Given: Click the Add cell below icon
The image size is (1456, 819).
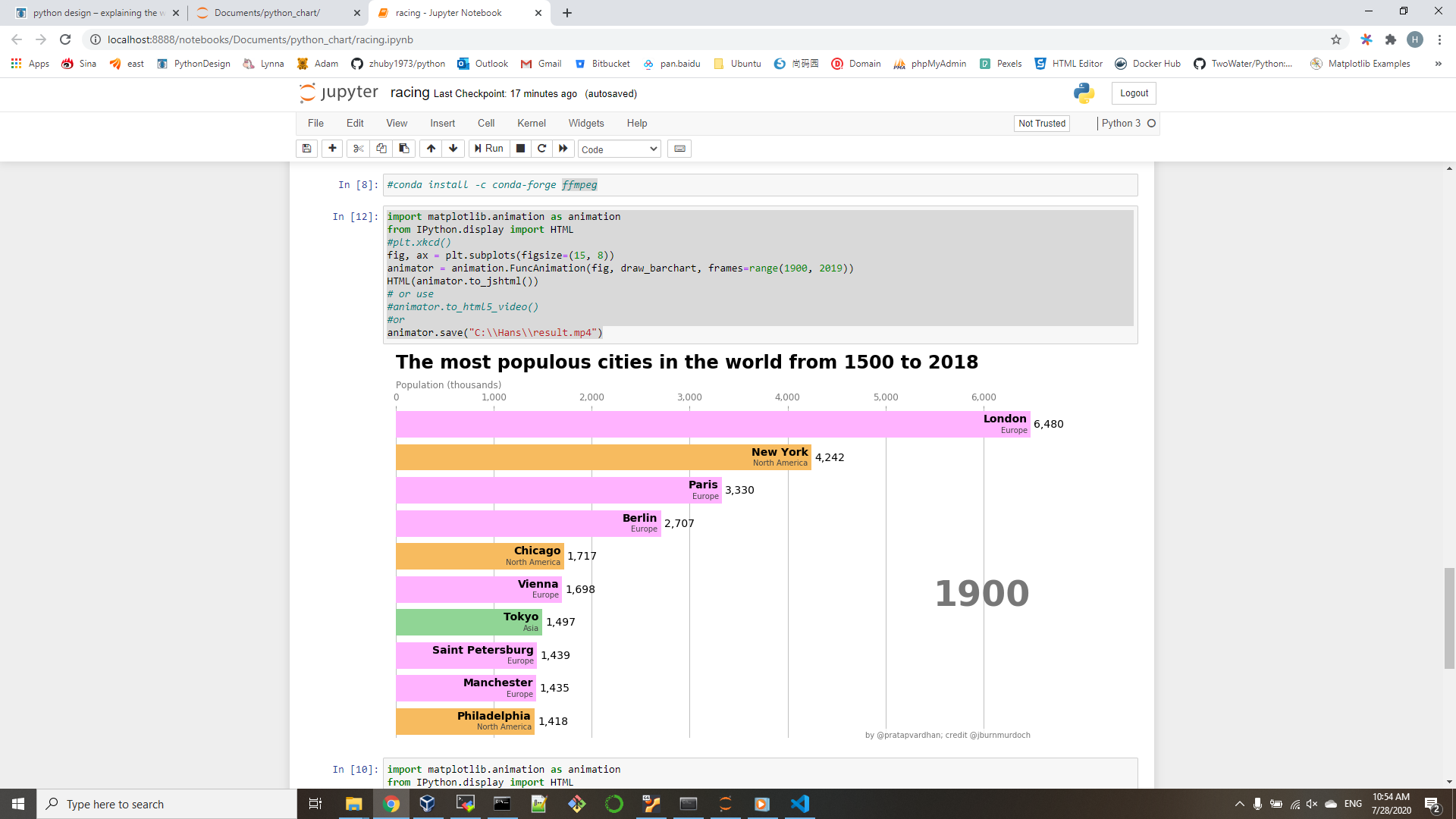Looking at the screenshot, I should [332, 148].
